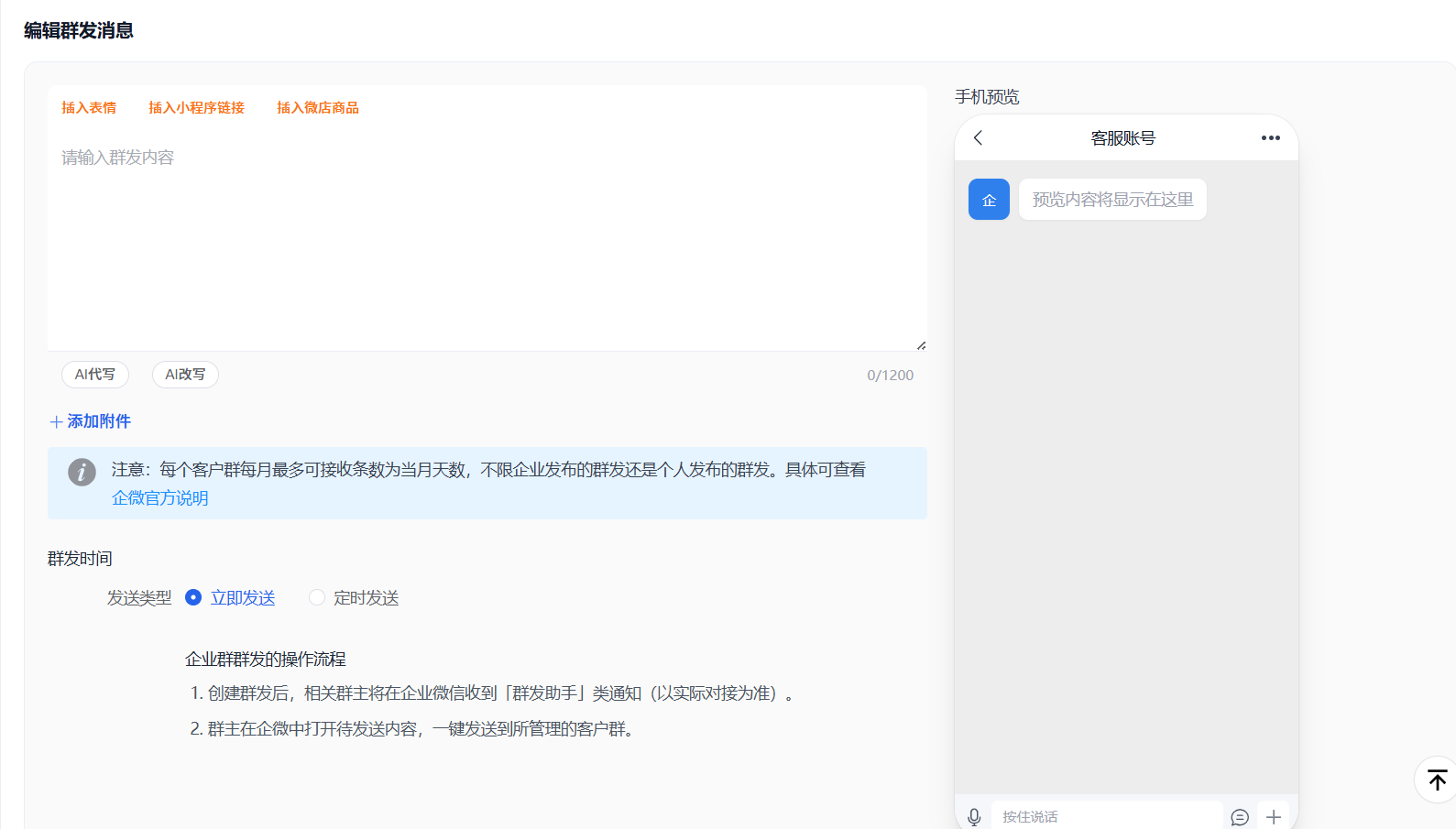The image size is (1456, 829).
Task: Click textarea resize handle corner
Action: [921, 345]
